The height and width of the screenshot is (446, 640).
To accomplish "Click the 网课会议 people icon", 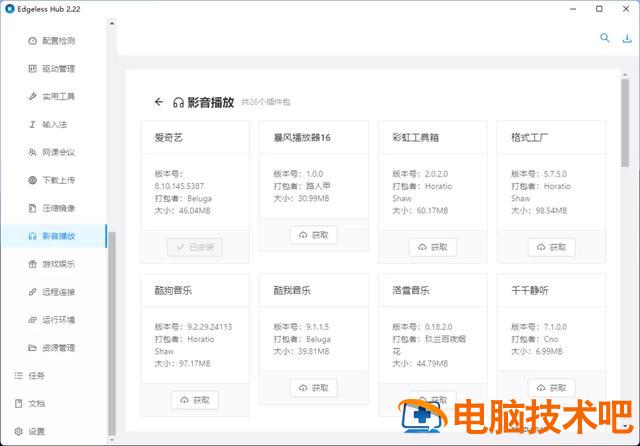I will pyautogui.click(x=33, y=152).
